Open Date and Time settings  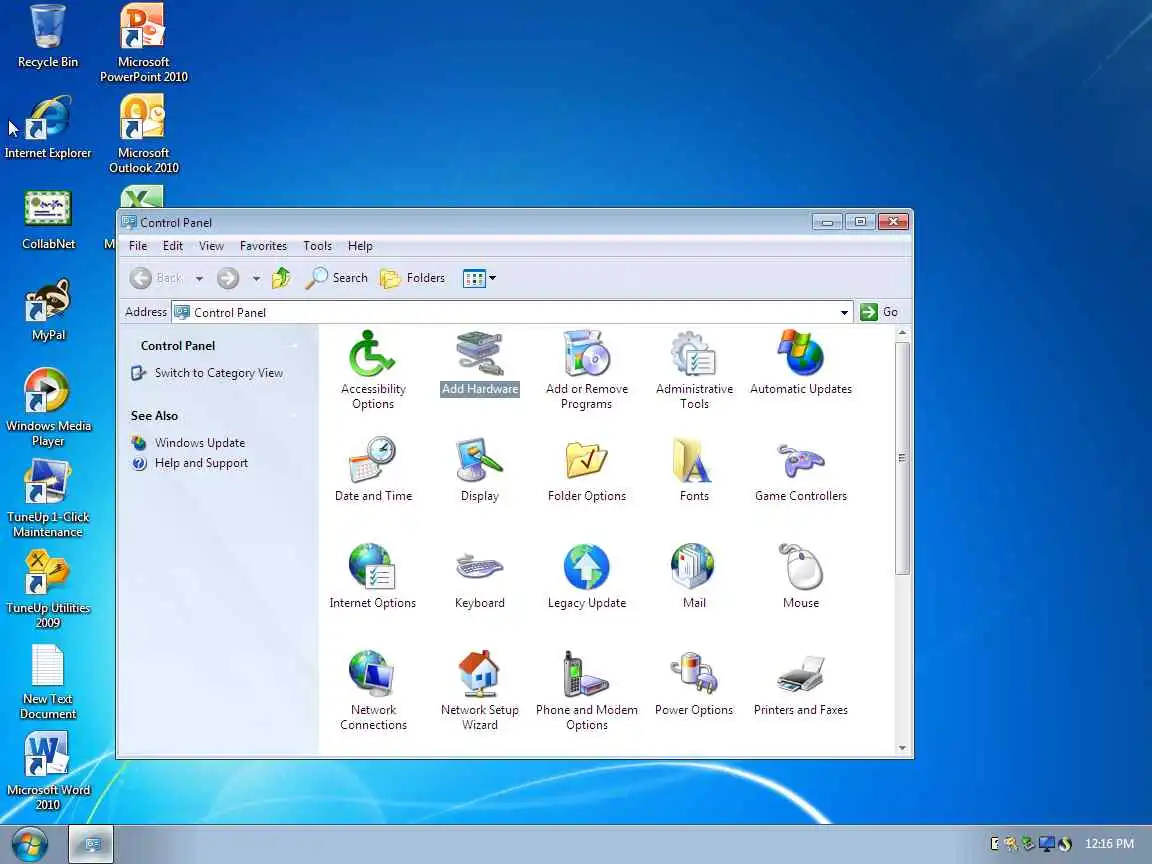(x=373, y=469)
